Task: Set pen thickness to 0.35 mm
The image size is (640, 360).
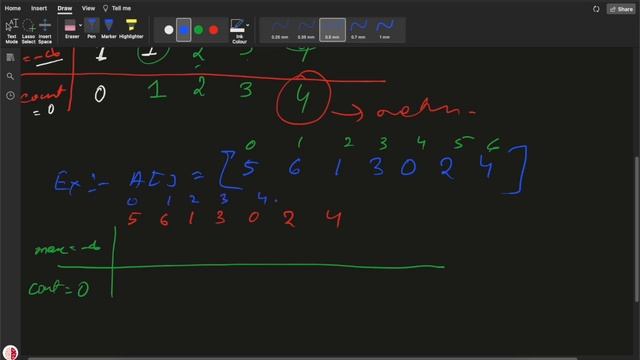Action: click(x=306, y=30)
